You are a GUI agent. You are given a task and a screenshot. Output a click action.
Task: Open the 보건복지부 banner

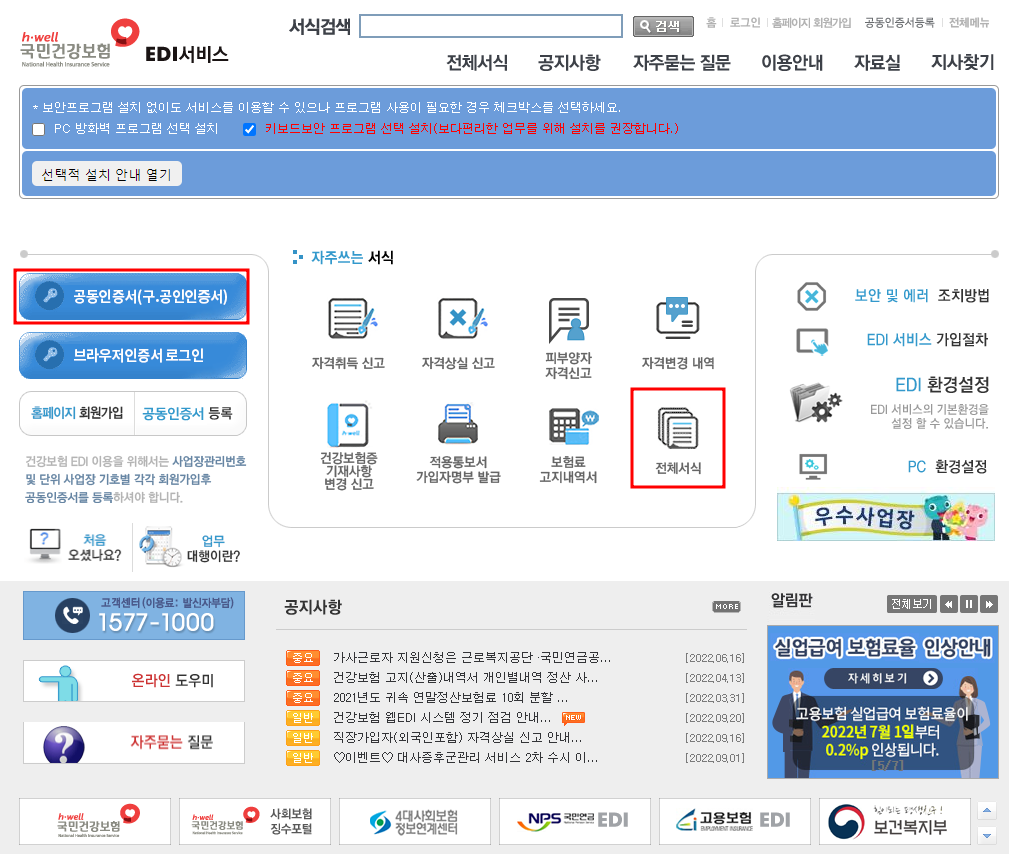894,821
